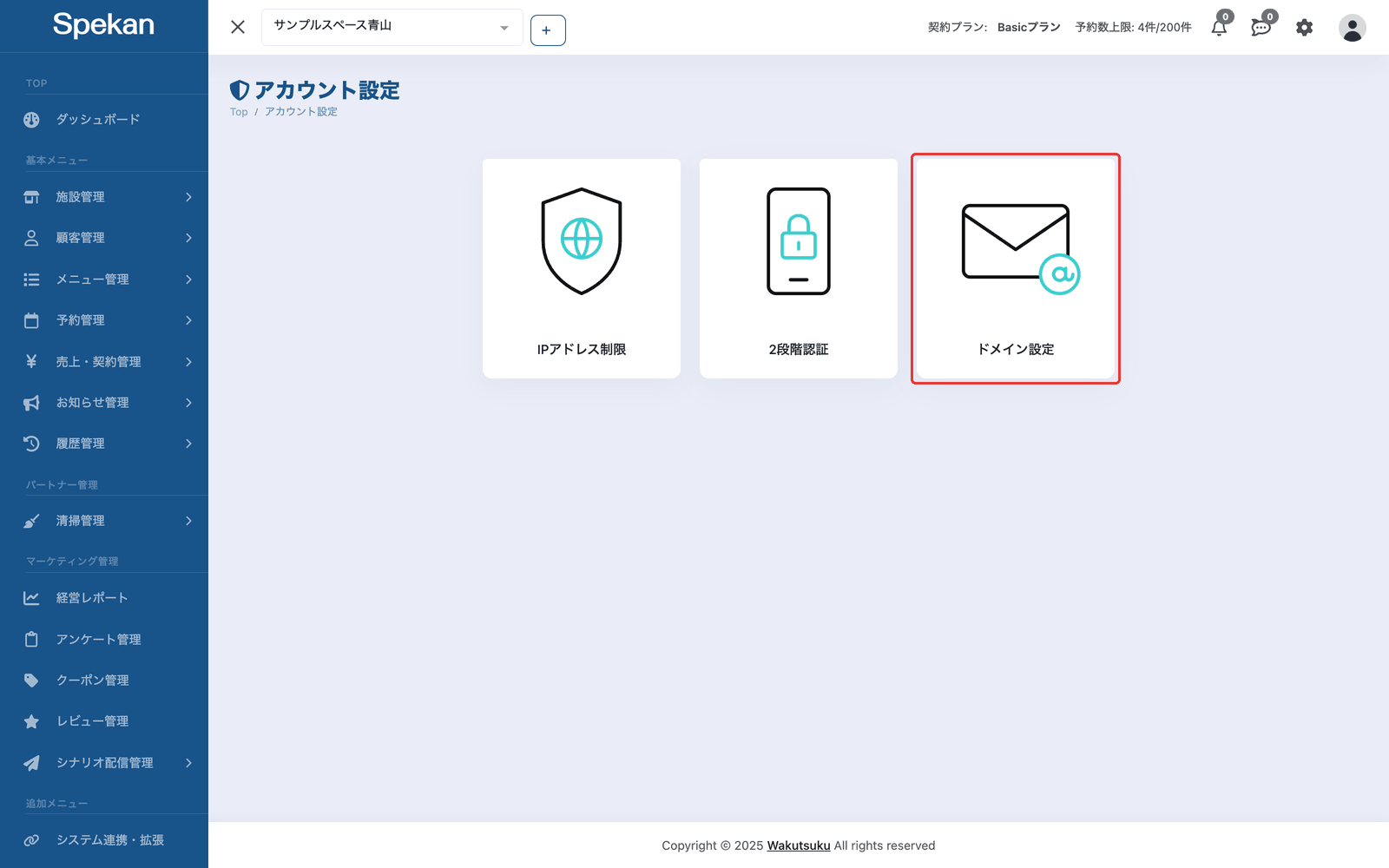Click the Basicプラン plan text
Viewport: 1389px width, 868px height.
1029,28
